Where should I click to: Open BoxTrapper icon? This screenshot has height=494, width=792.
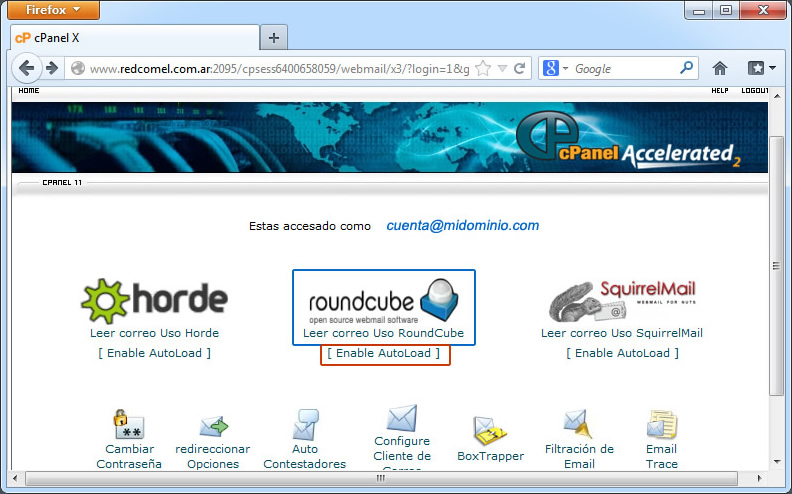click(x=490, y=431)
